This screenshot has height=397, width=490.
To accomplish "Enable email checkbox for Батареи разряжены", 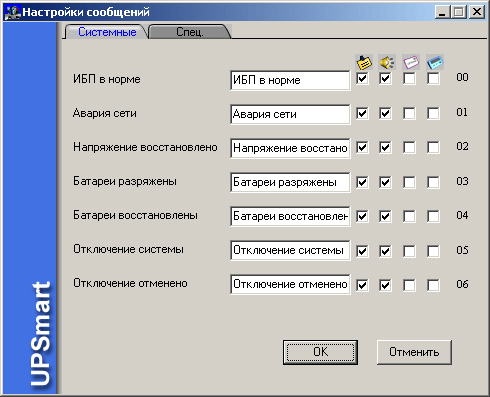I will (x=409, y=182).
